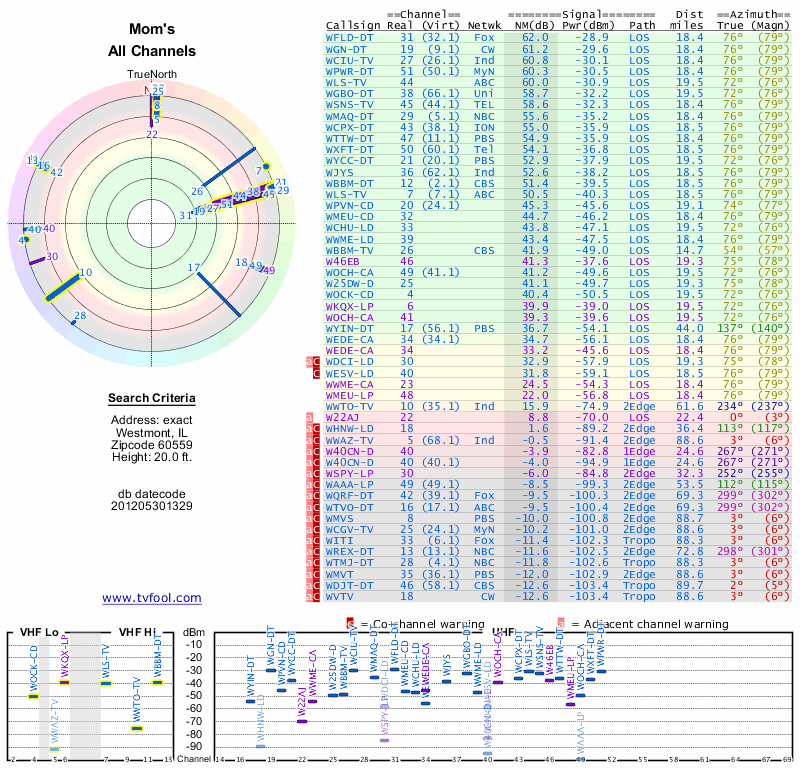Image resolution: width=800 pixels, height=768 pixels.
Task: Click the 234° true azimuth value
Action: click(730, 407)
